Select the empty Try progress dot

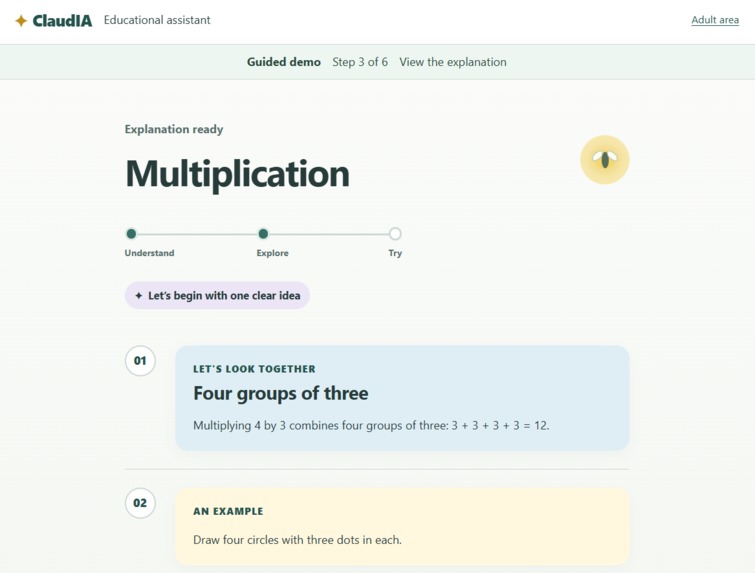395,234
